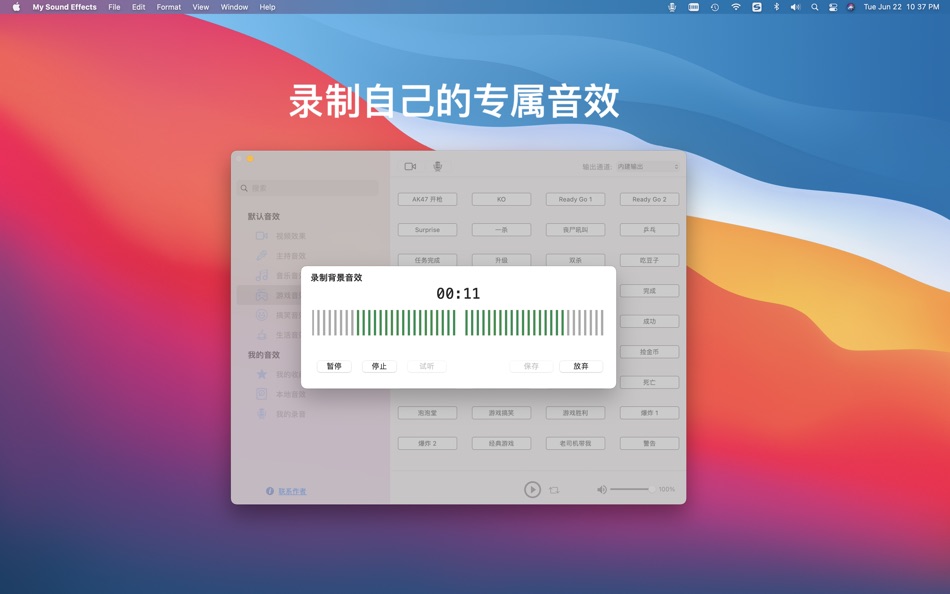Click the 试听 preview button
The width and height of the screenshot is (950, 594).
[427, 366]
